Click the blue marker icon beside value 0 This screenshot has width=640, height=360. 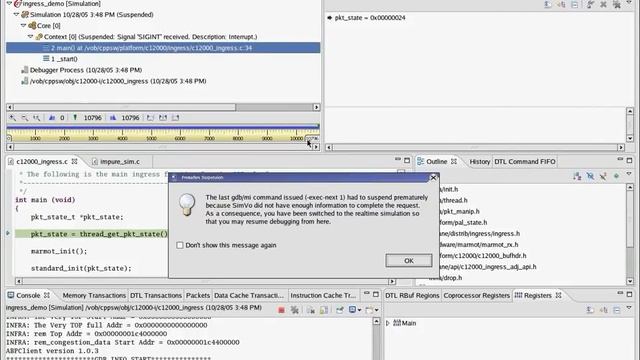52,118
